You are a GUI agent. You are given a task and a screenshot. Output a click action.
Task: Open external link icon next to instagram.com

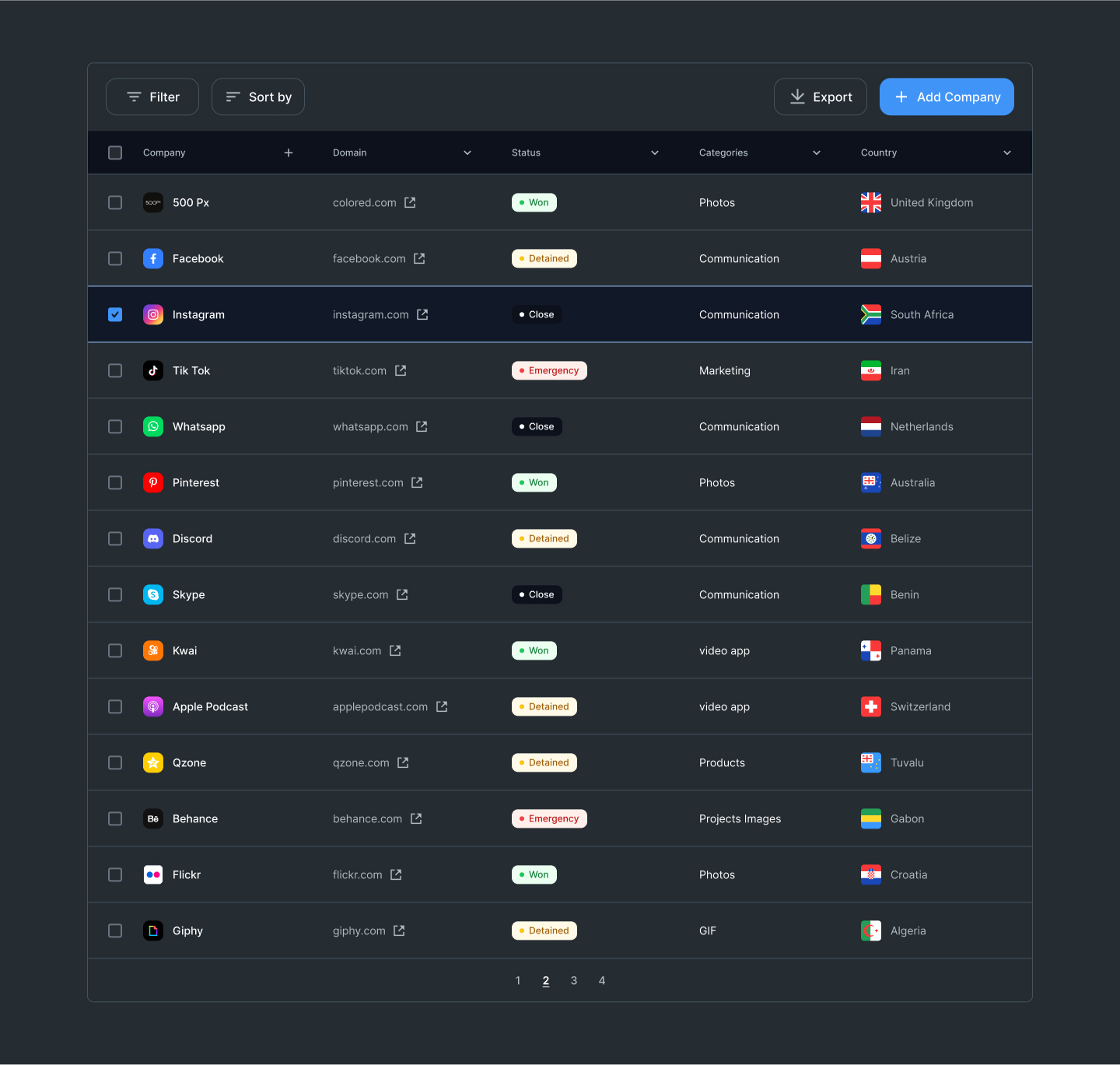pos(422,314)
